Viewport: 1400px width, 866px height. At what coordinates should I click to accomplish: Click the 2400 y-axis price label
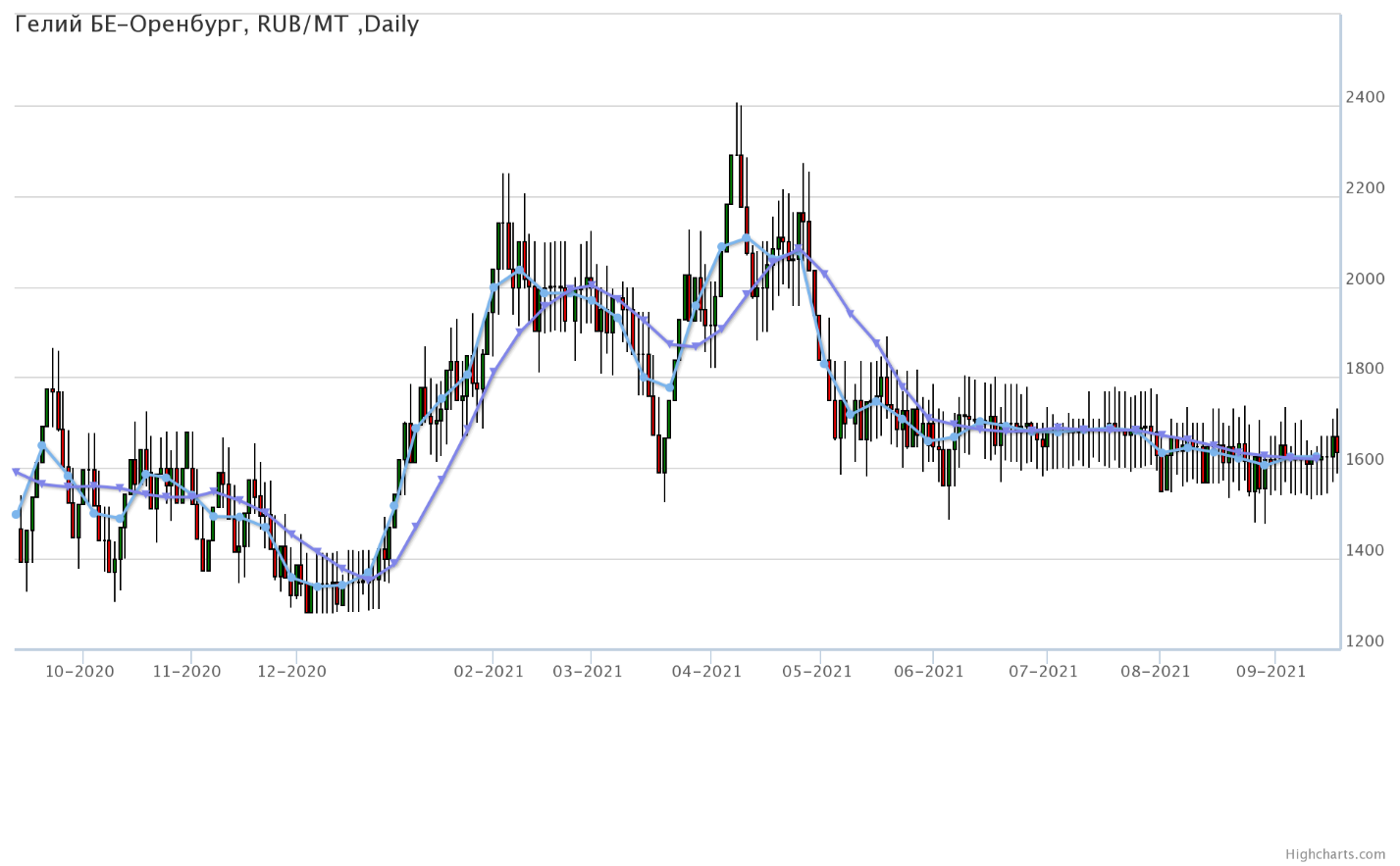[1366, 97]
